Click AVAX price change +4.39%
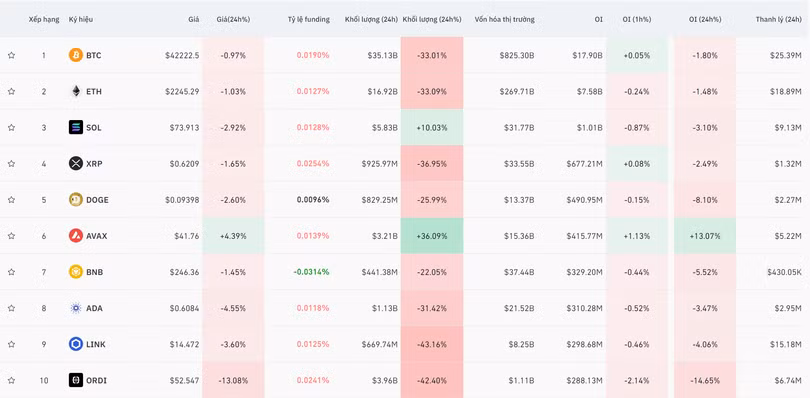The width and height of the screenshot is (810, 398). (x=233, y=236)
